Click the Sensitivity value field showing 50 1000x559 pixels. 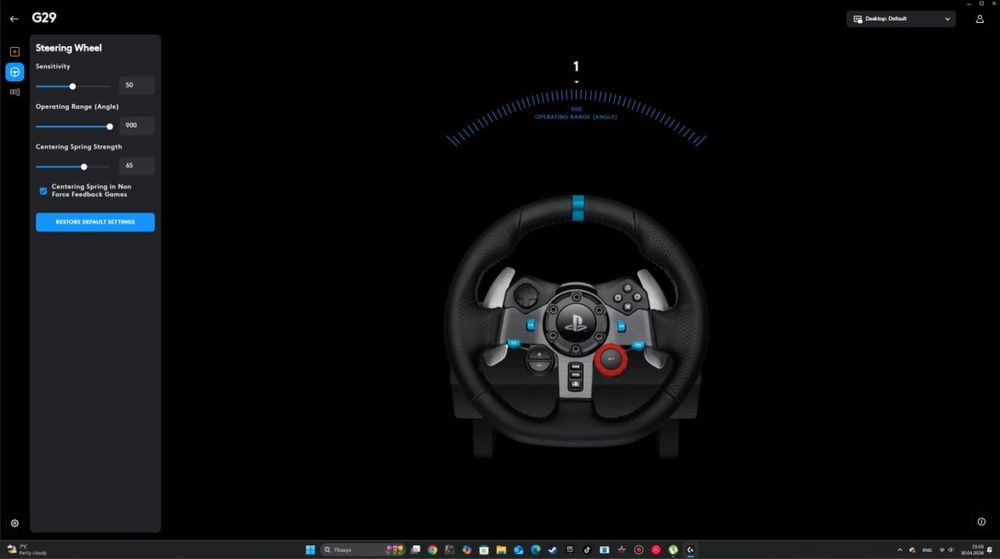[136, 85]
